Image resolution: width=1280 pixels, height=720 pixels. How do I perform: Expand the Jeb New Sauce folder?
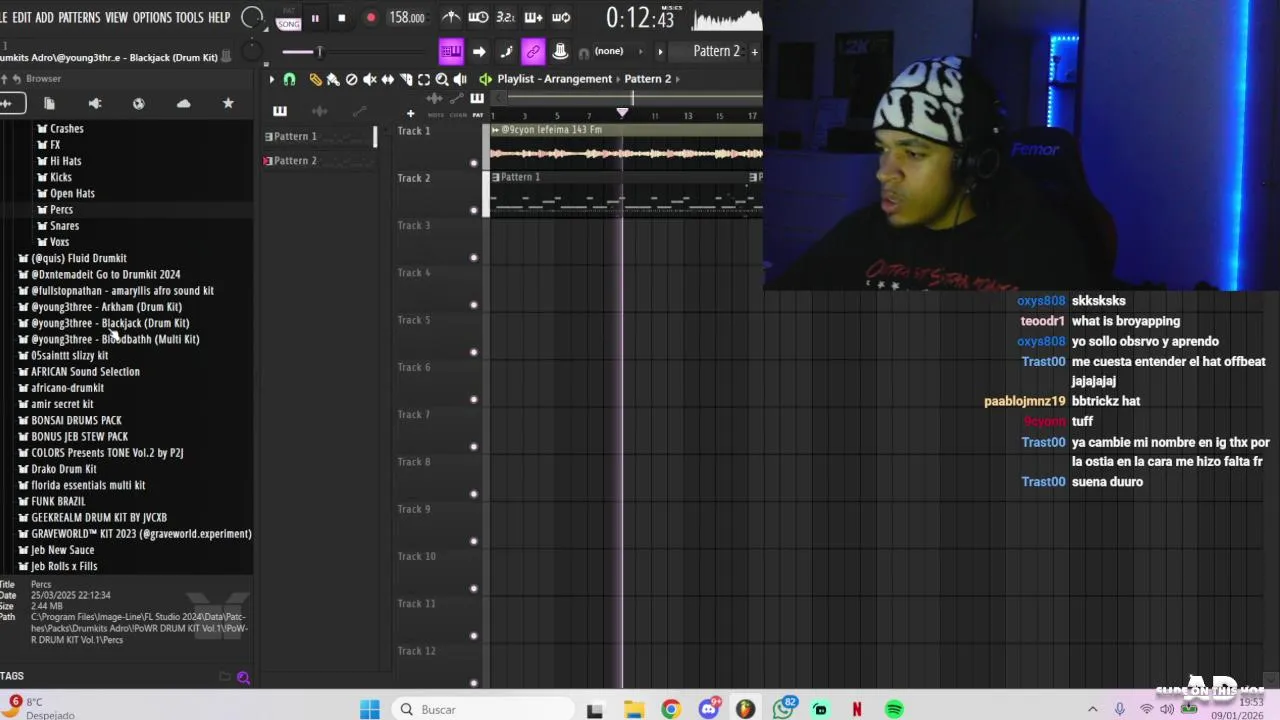pos(62,550)
